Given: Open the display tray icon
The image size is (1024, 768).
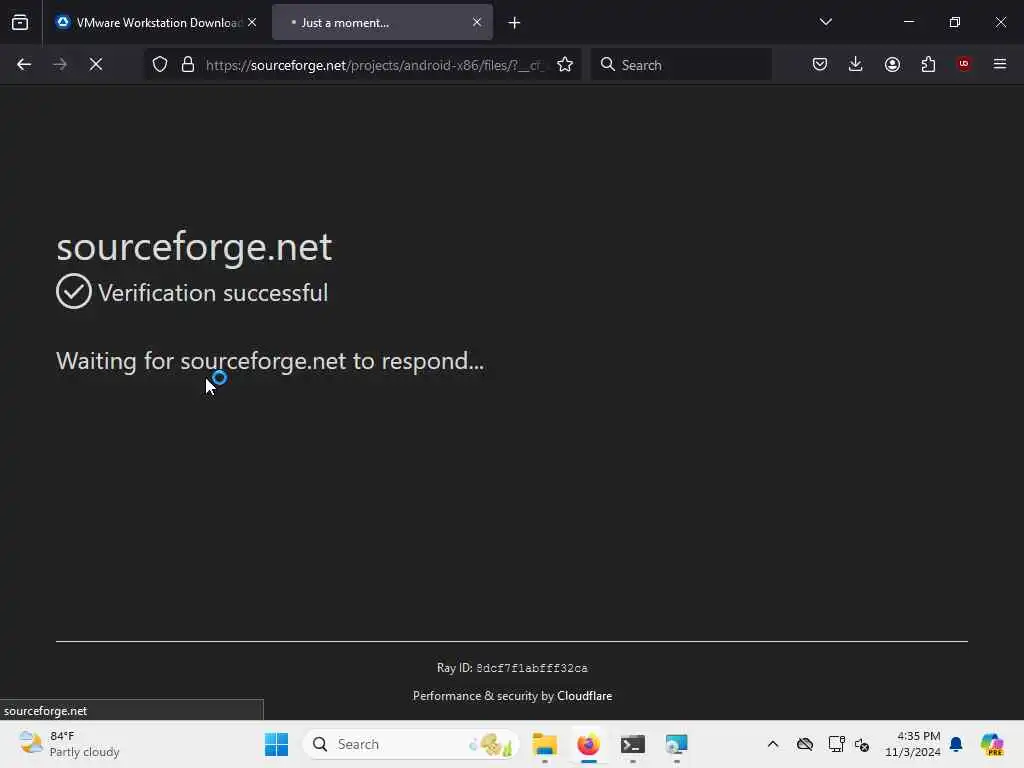Looking at the screenshot, I should [x=836, y=744].
